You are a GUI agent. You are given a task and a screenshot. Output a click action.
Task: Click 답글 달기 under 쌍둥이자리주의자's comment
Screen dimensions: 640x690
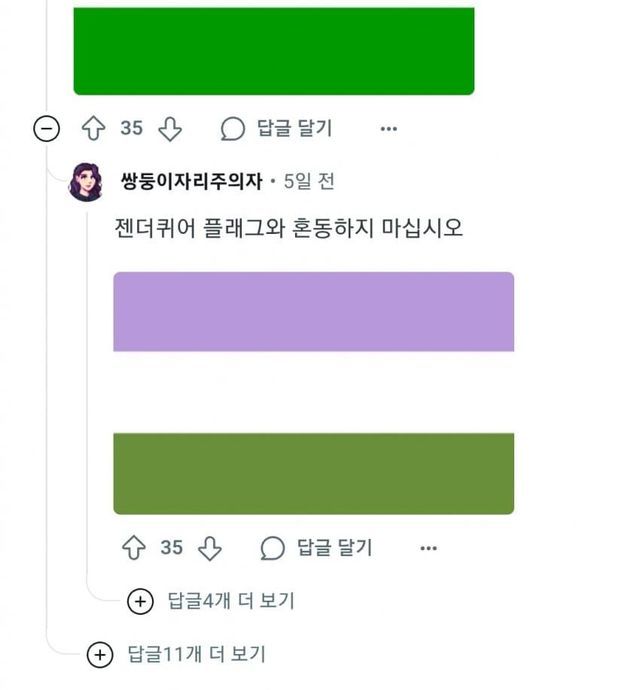pos(316,547)
